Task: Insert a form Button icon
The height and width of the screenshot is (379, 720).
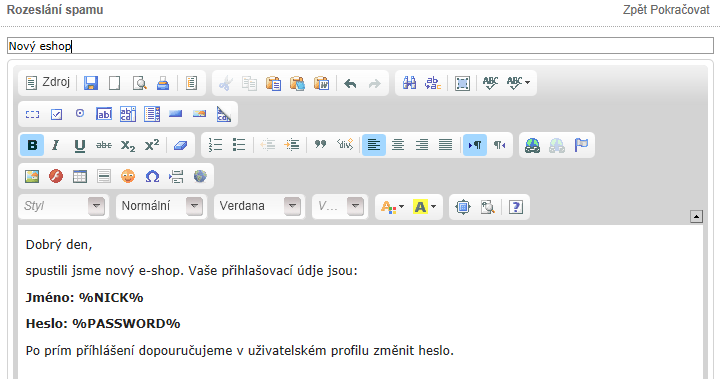Action: (176, 114)
